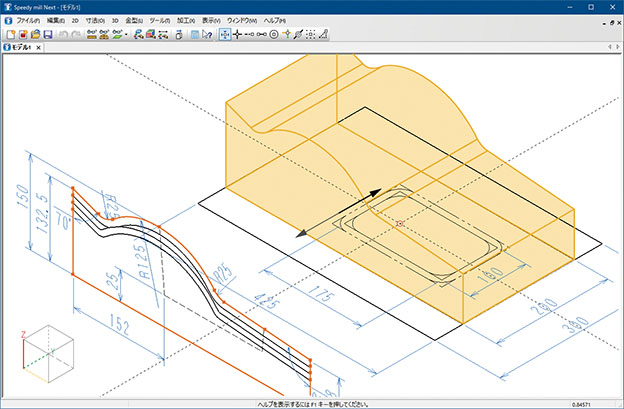Click the context help pointer icon

[208, 33]
